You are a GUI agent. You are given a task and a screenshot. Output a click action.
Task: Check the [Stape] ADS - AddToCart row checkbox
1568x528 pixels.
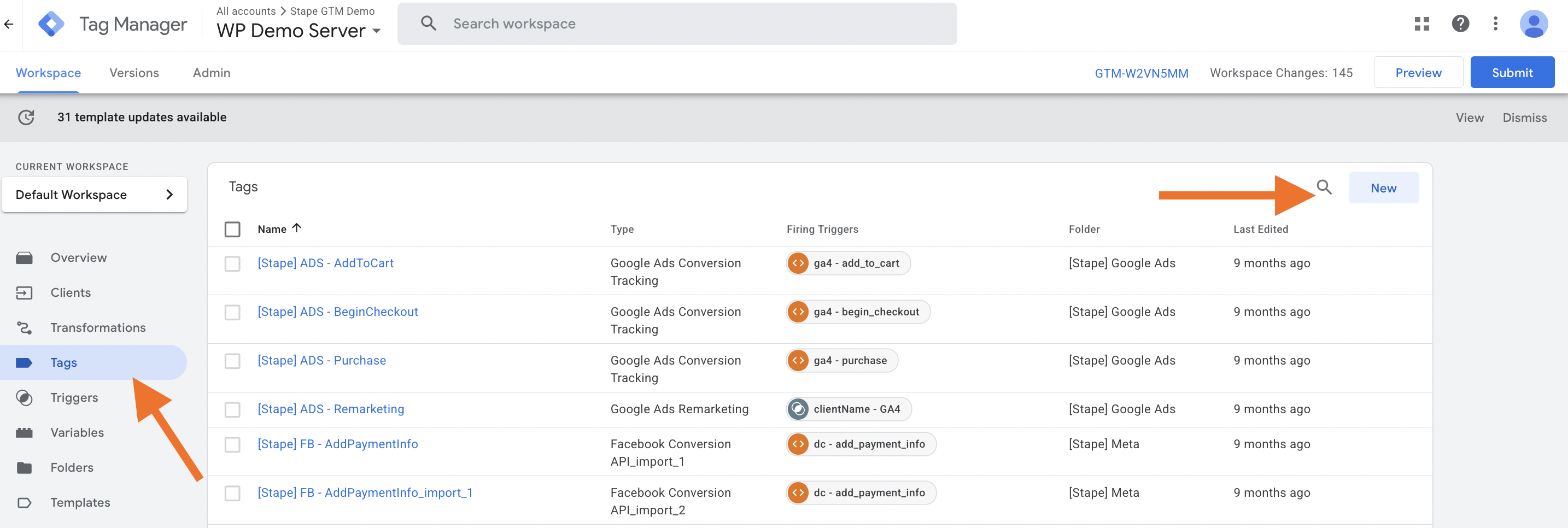tap(232, 263)
